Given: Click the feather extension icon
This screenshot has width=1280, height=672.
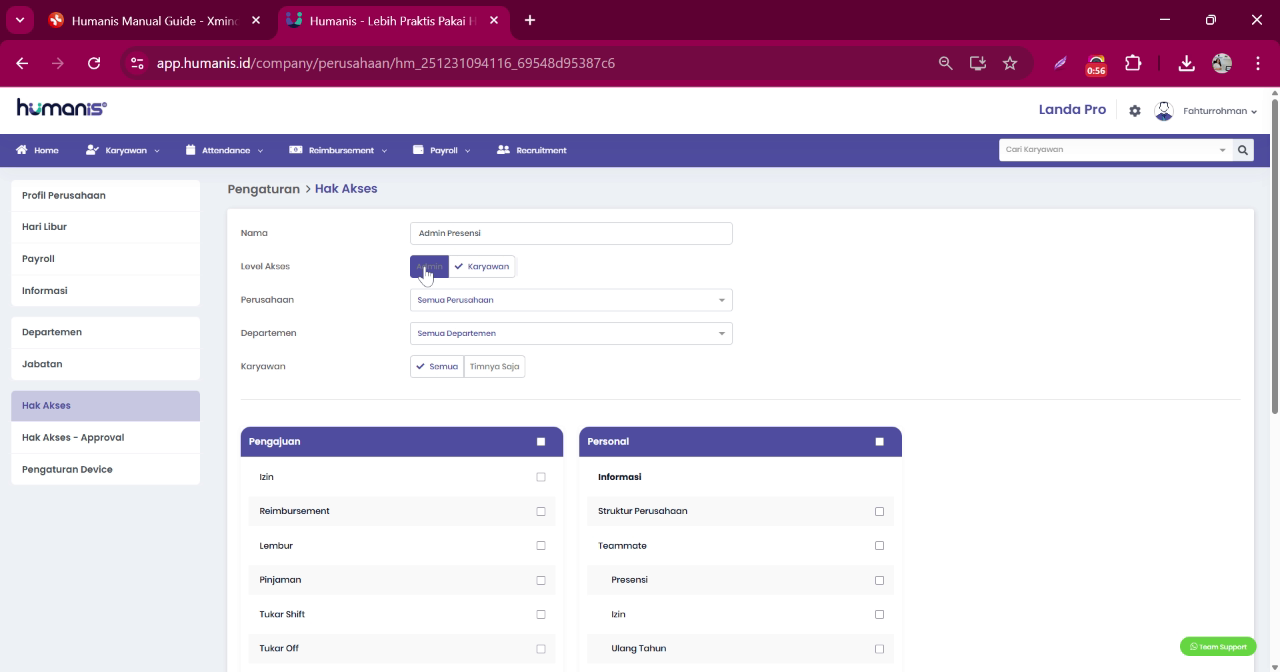Looking at the screenshot, I should click(x=1060, y=63).
